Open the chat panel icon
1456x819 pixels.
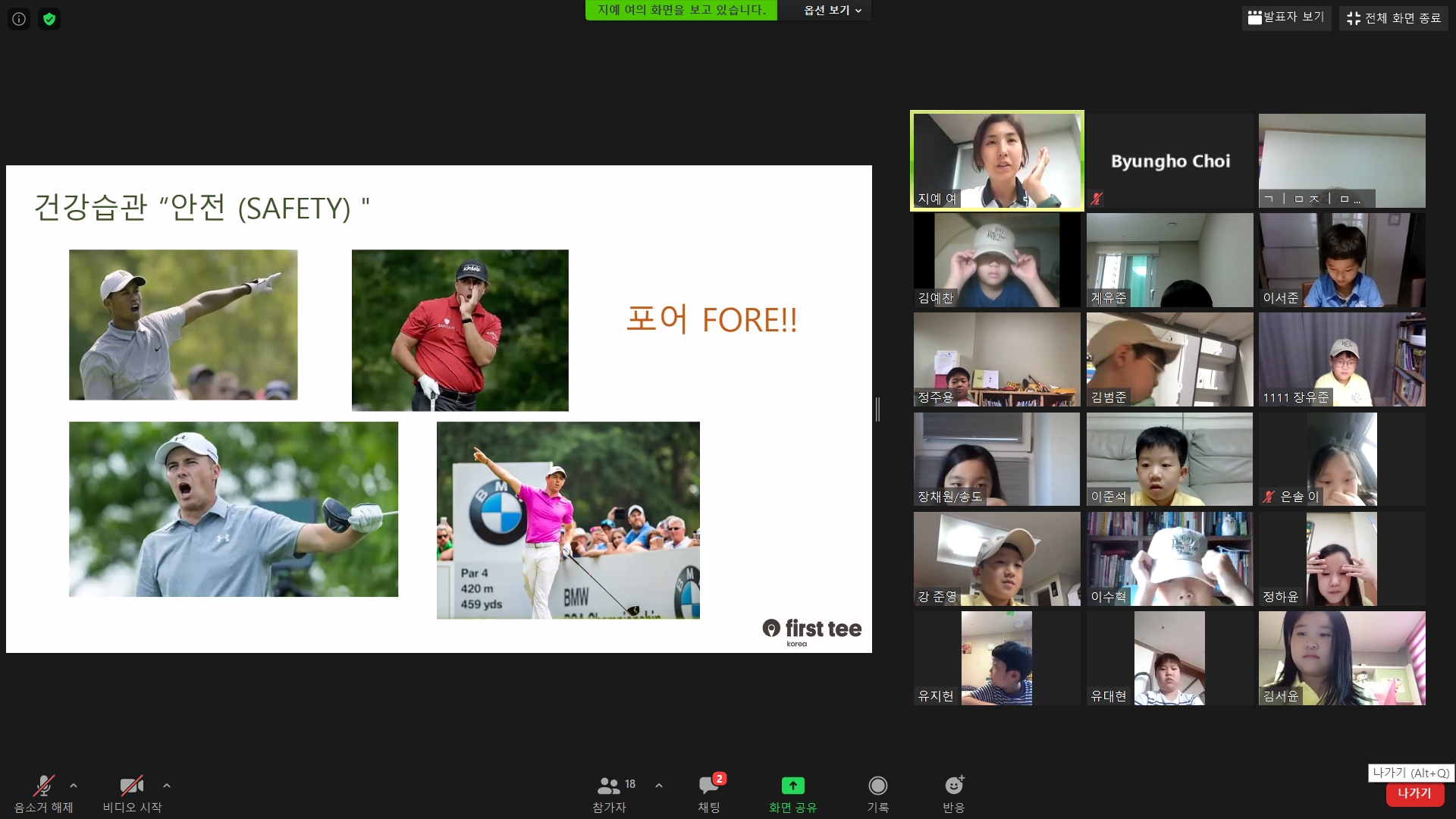coord(708,786)
